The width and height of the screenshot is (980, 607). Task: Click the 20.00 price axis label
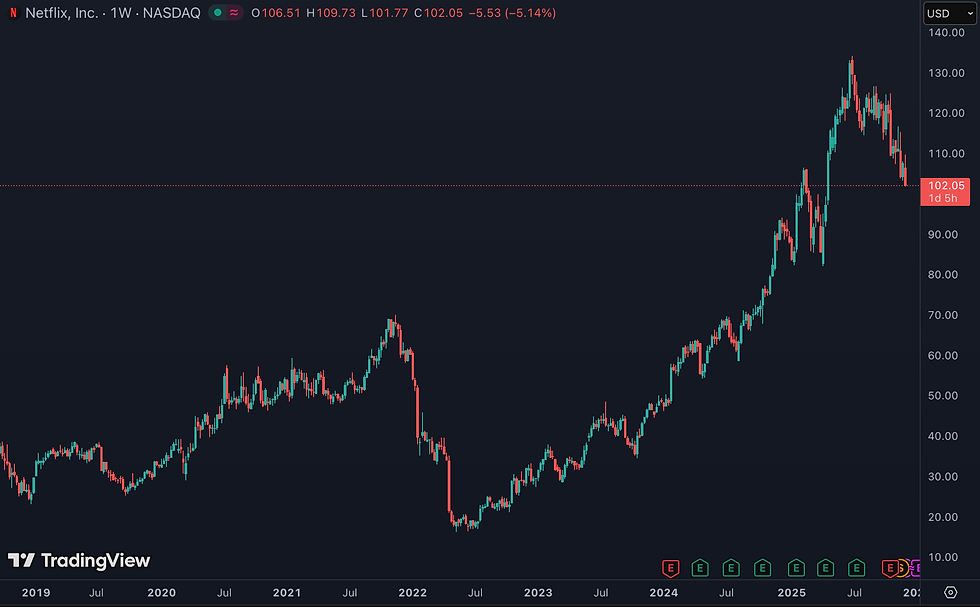pos(943,517)
